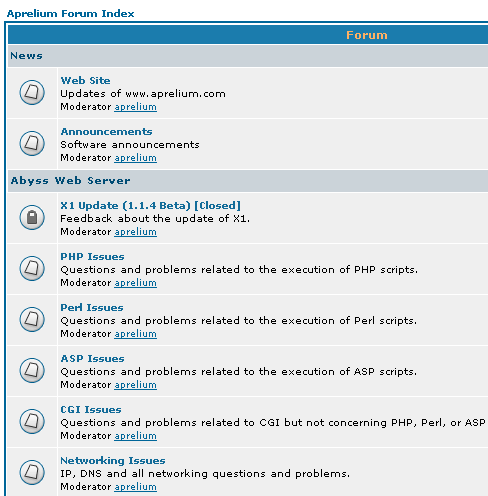Viewport: 488px width, 496px height.
Task: Click the Forum column header
Action: [x=367, y=35]
